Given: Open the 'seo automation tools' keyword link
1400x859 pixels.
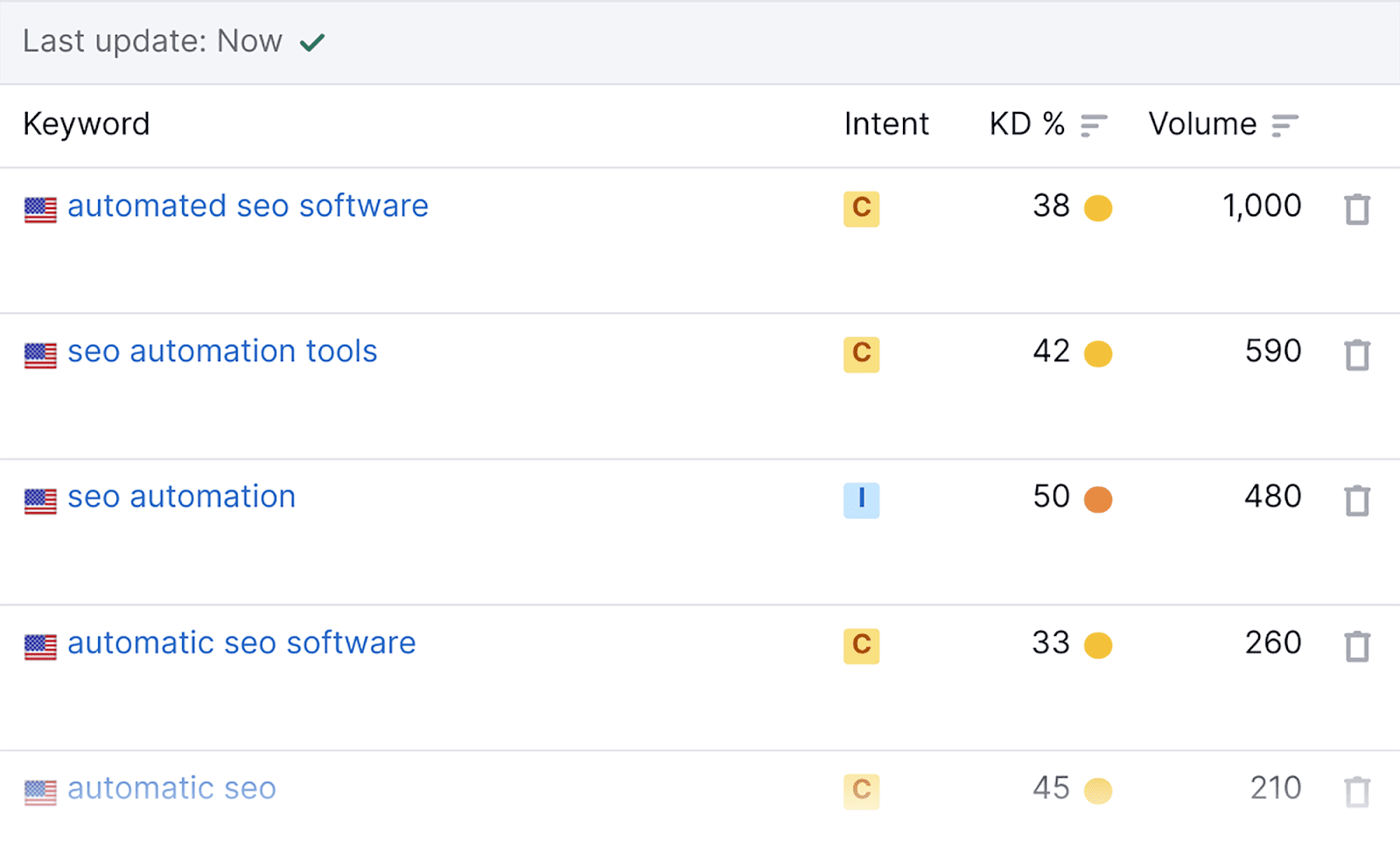Looking at the screenshot, I should 222,352.
